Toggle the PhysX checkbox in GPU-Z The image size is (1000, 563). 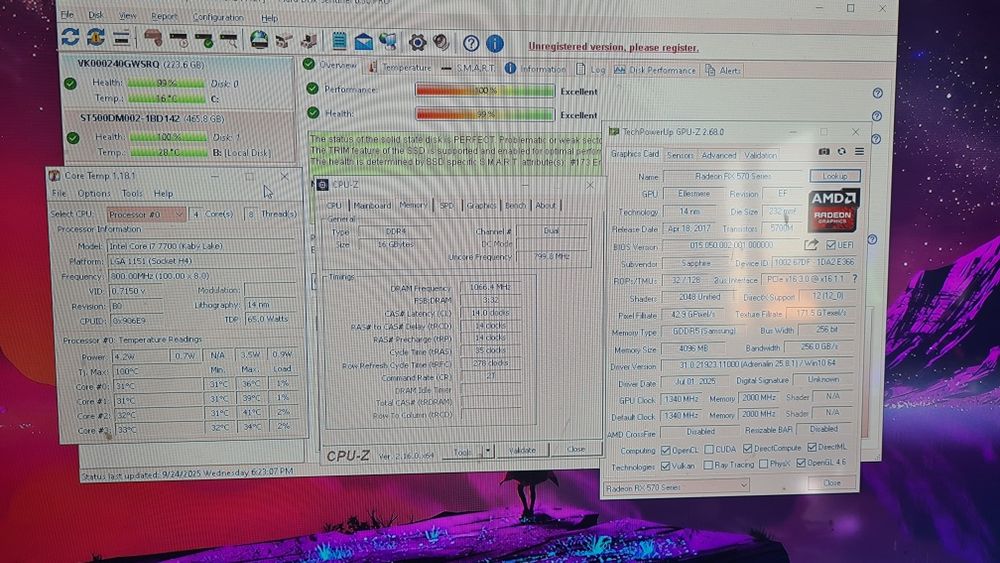click(763, 464)
